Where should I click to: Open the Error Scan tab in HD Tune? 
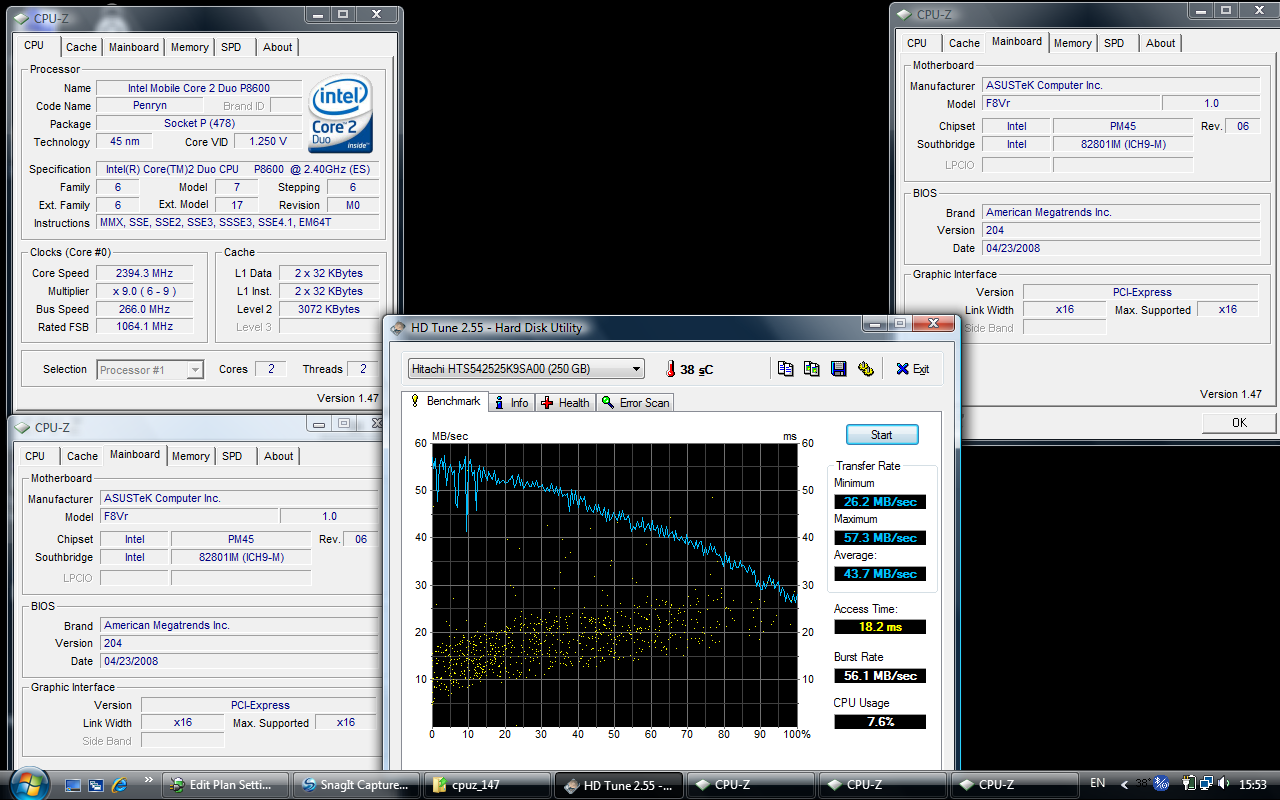point(636,403)
